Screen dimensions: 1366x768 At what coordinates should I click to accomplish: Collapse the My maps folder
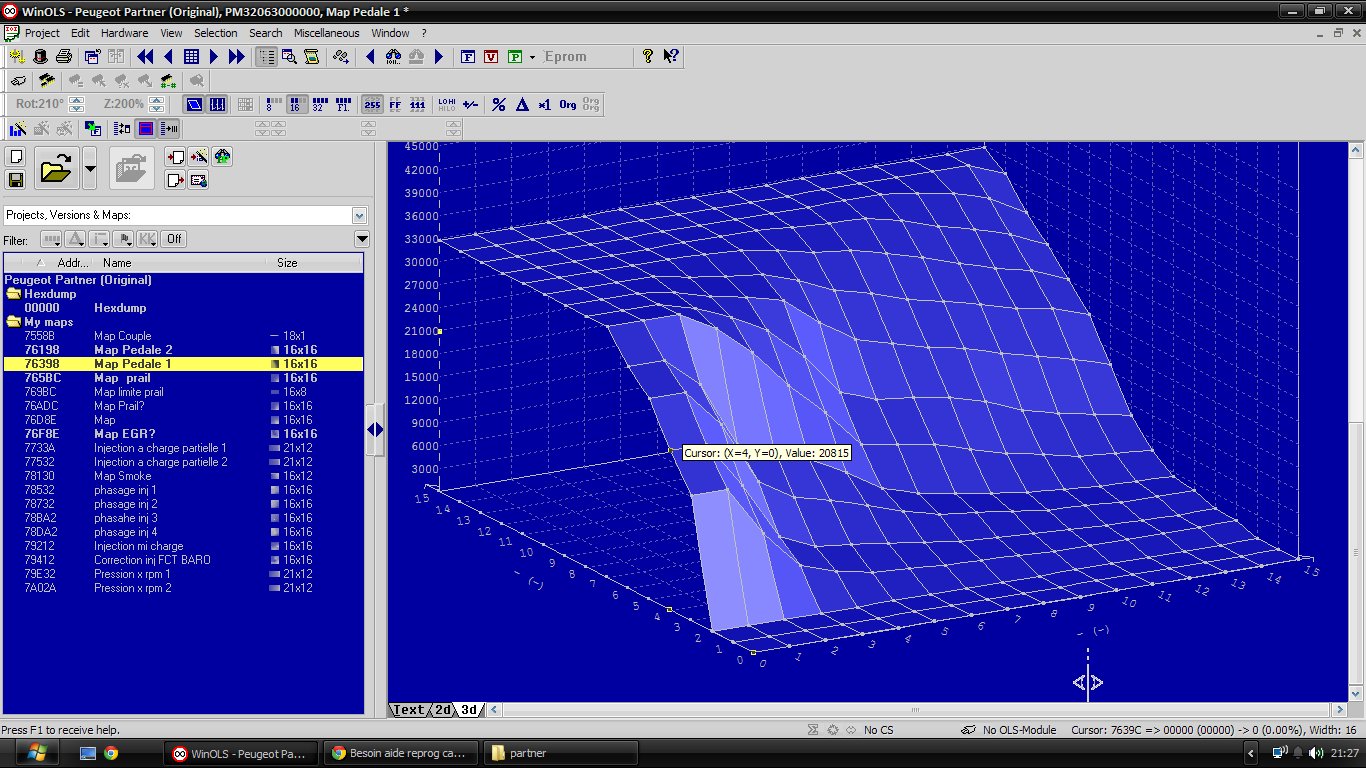coord(14,322)
